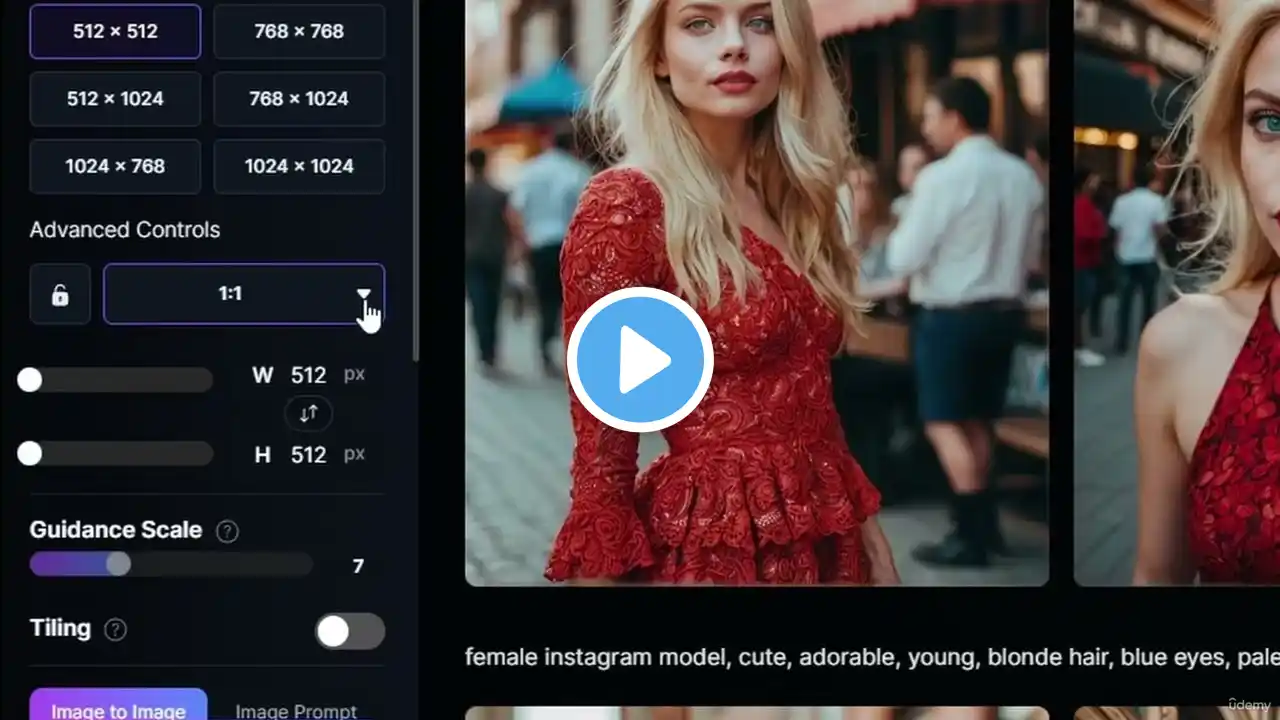
Task: Open the Tiling help question icon
Action: pos(116,629)
